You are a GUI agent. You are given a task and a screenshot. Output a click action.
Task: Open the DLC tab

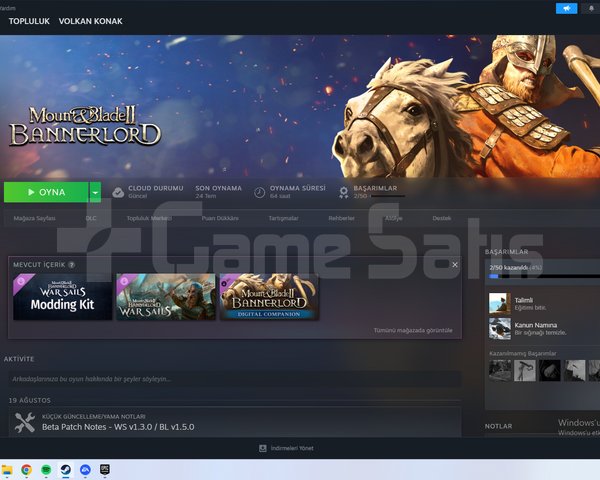91,218
